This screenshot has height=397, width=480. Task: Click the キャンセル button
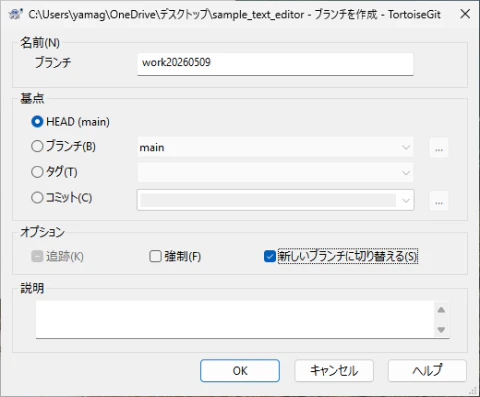(x=334, y=371)
